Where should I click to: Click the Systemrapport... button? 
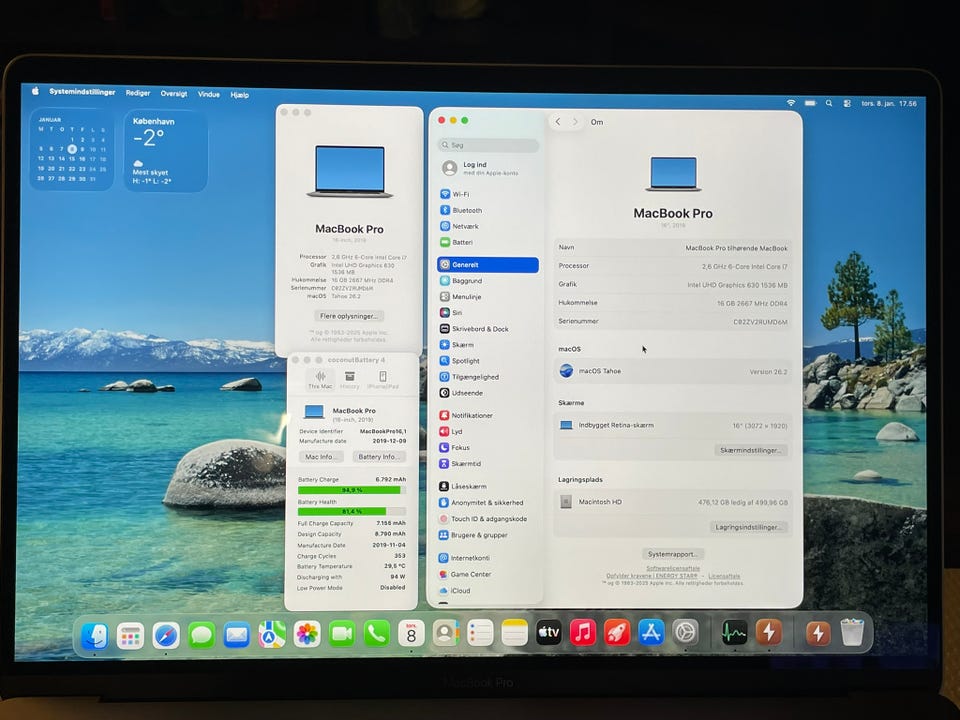673,554
